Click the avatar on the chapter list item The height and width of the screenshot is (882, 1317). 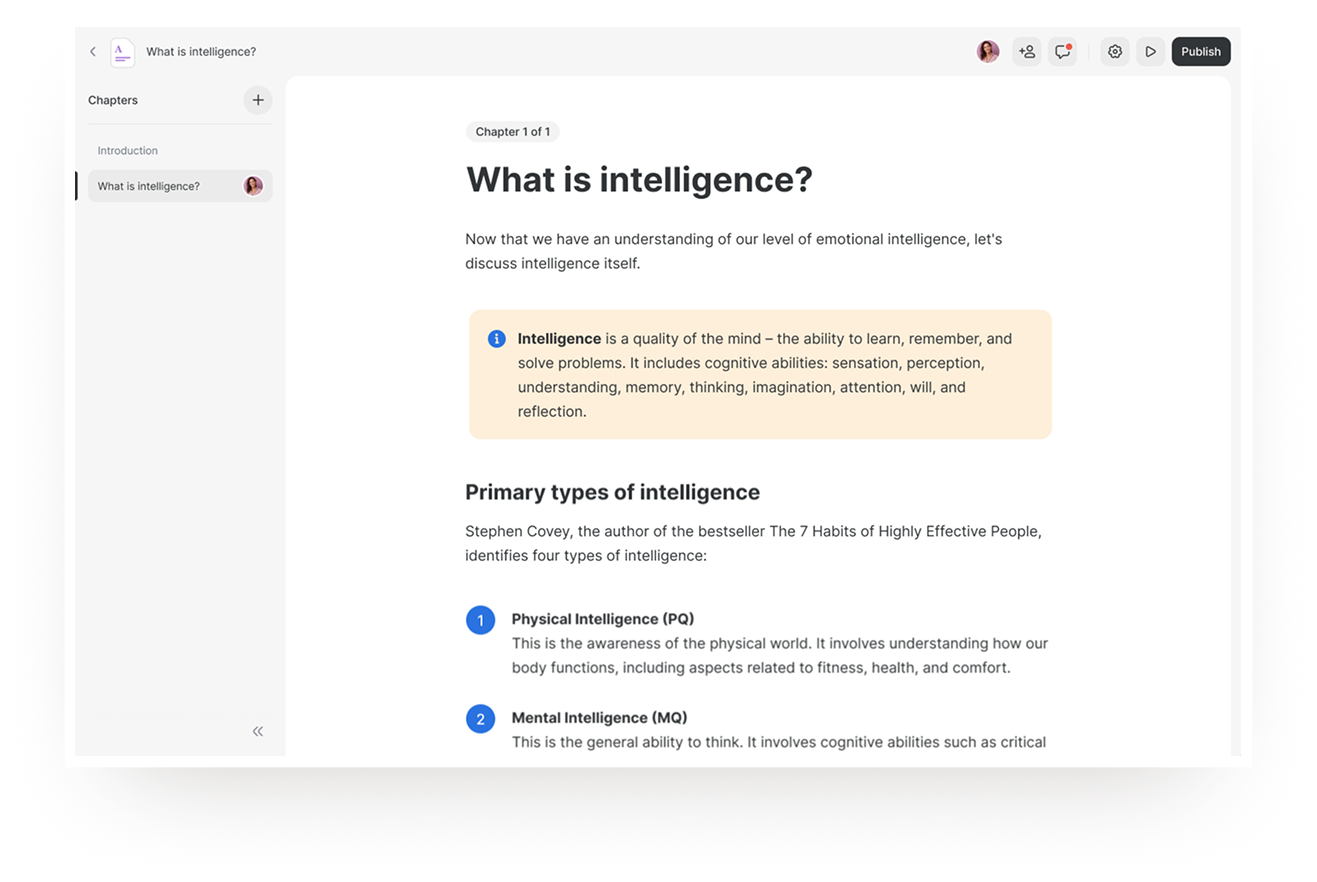pyautogui.click(x=253, y=186)
